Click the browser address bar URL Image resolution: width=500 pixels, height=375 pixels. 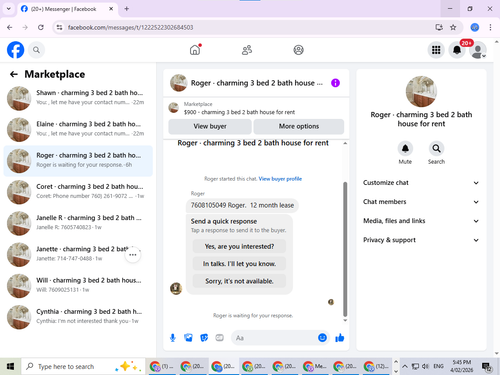point(130,27)
